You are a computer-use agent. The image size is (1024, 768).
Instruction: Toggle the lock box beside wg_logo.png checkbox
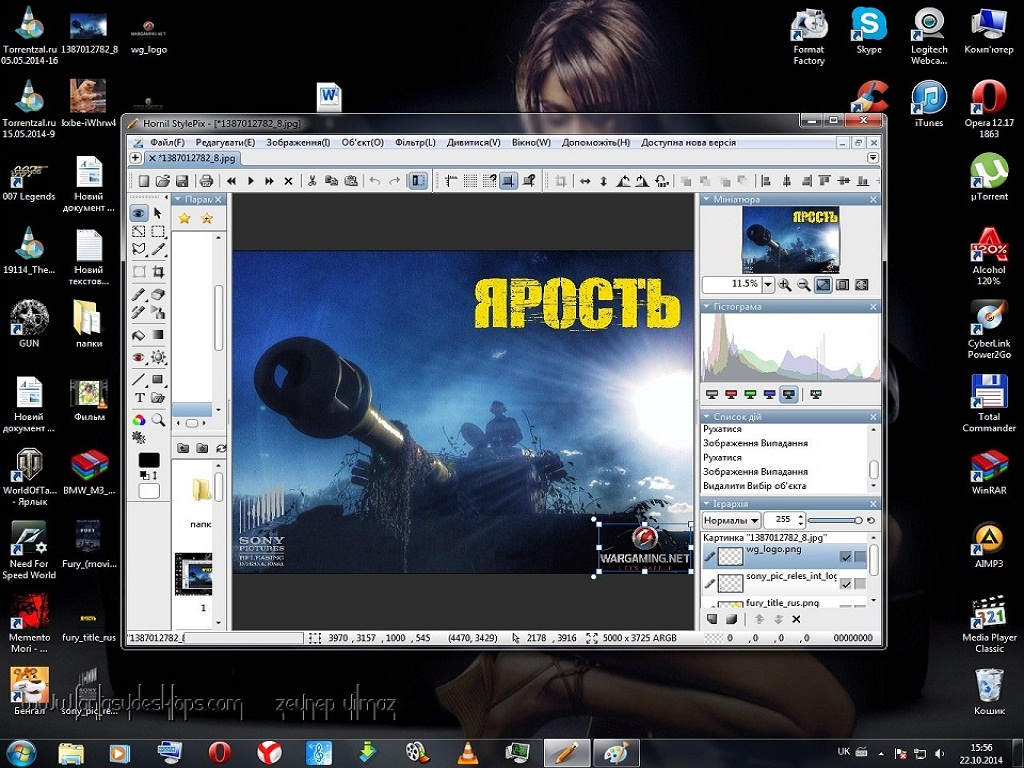point(860,557)
